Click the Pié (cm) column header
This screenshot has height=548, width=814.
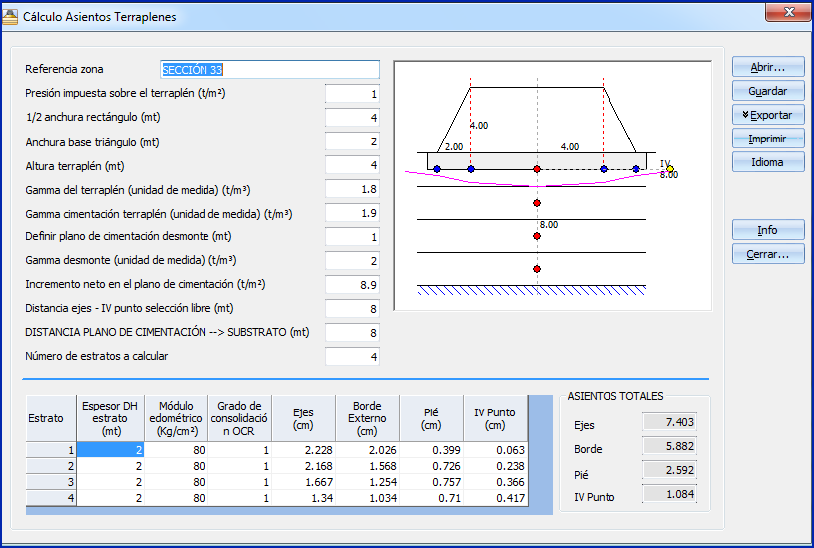431,418
